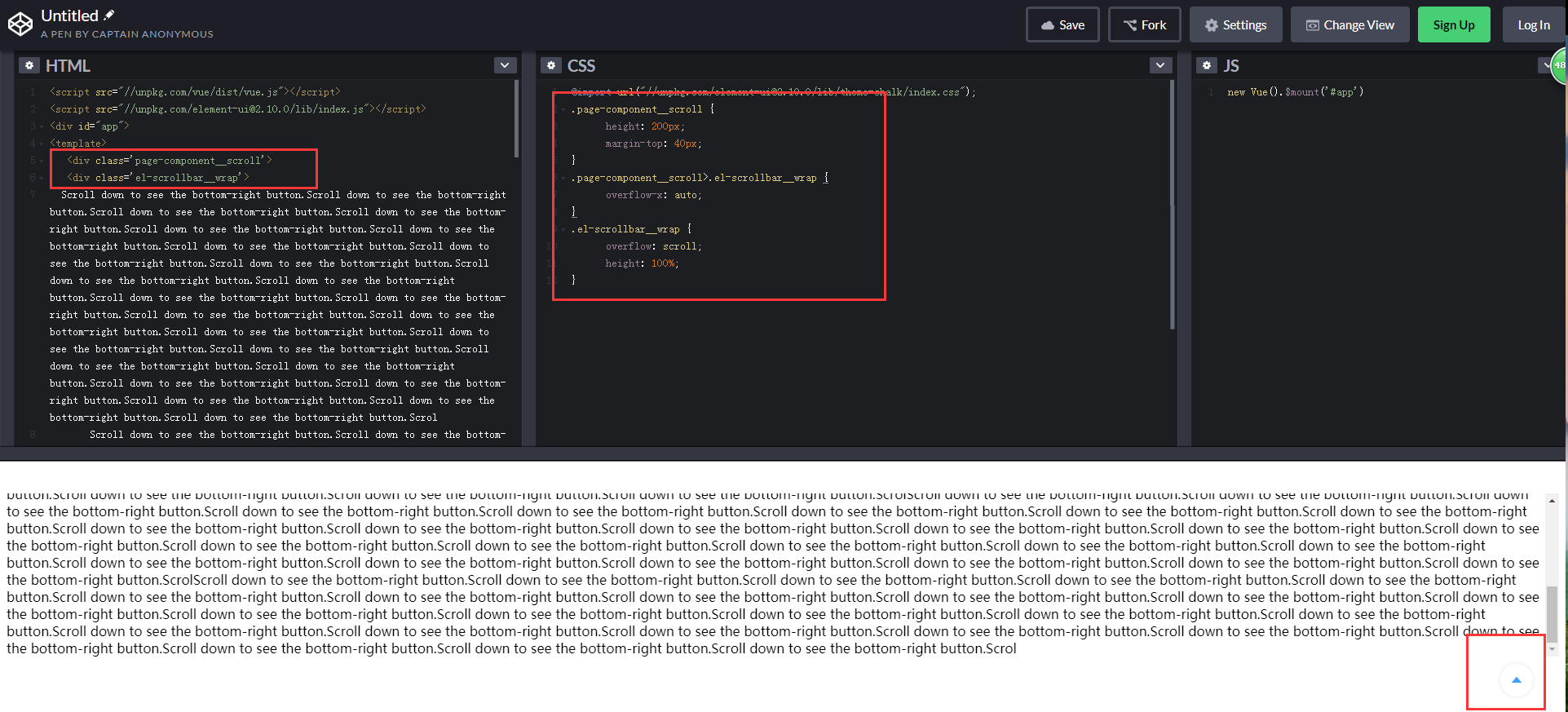Fold the .el-scrollbar__wrap CSS rule
This screenshot has height=712, width=1568.
pyautogui.click(x=563, y=229)
